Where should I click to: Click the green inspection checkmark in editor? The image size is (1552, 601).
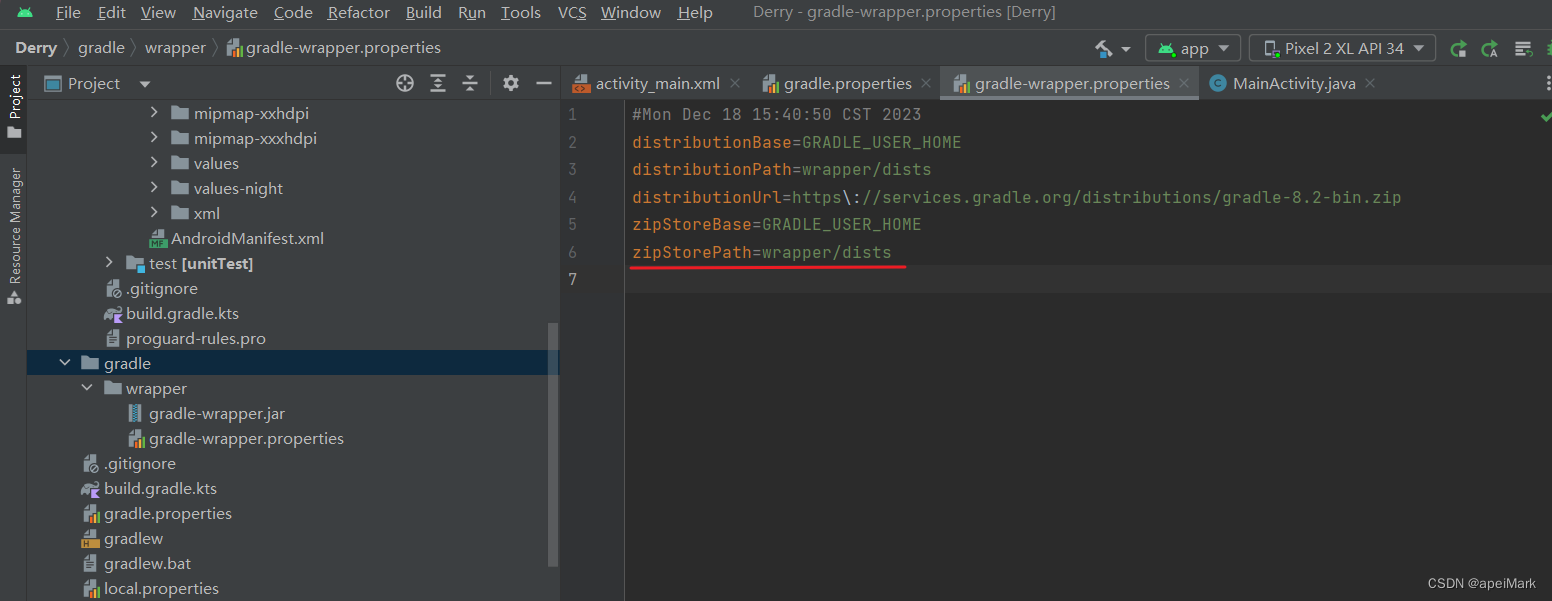click(x=1545, y=117)
